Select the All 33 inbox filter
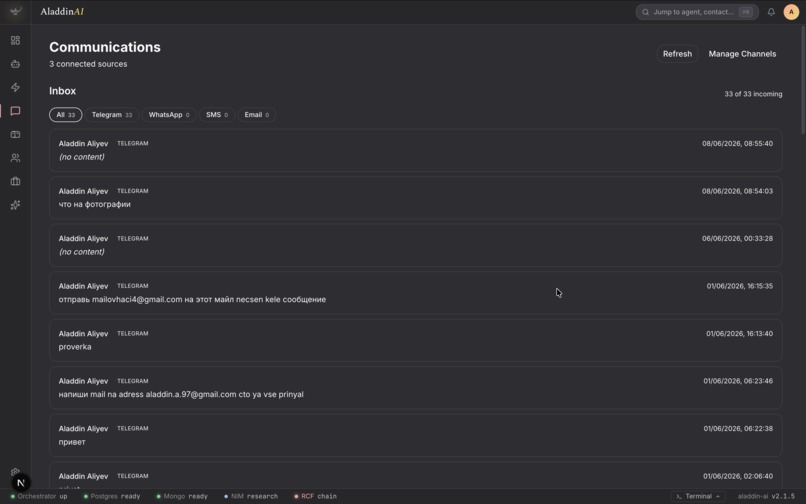 [65, 115]
